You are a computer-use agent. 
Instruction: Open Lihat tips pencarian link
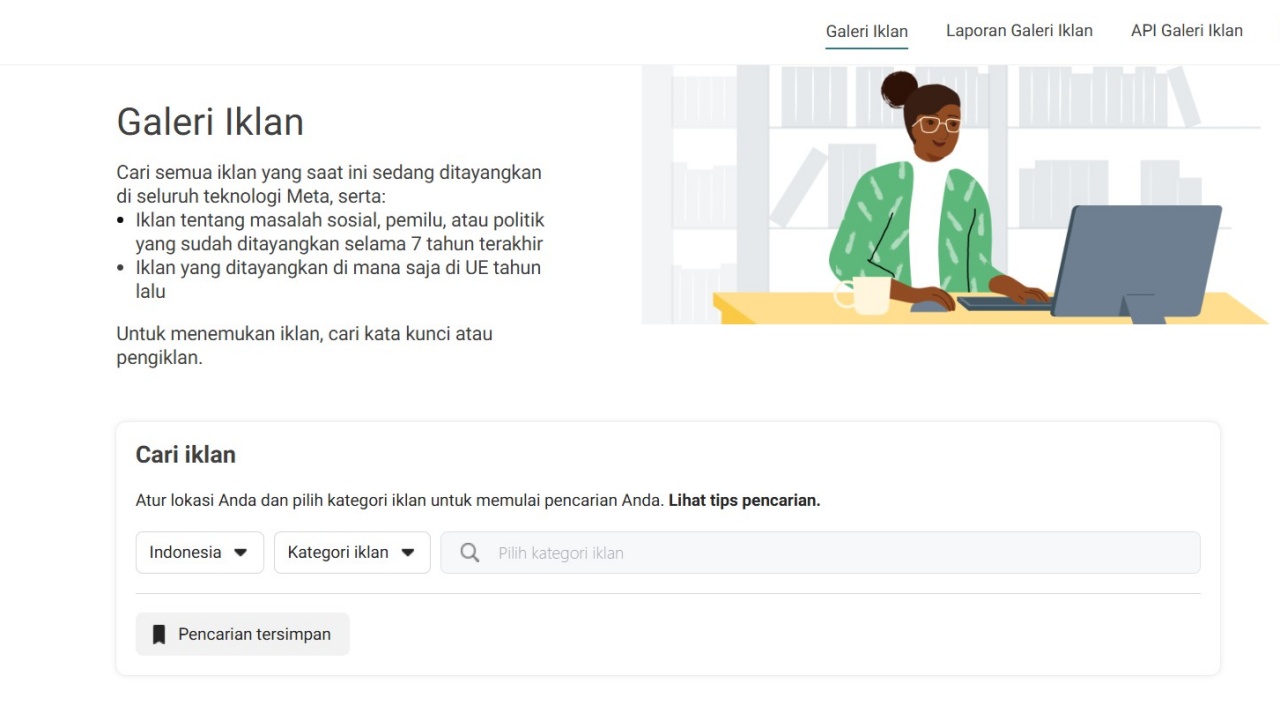tap(743, 500)
